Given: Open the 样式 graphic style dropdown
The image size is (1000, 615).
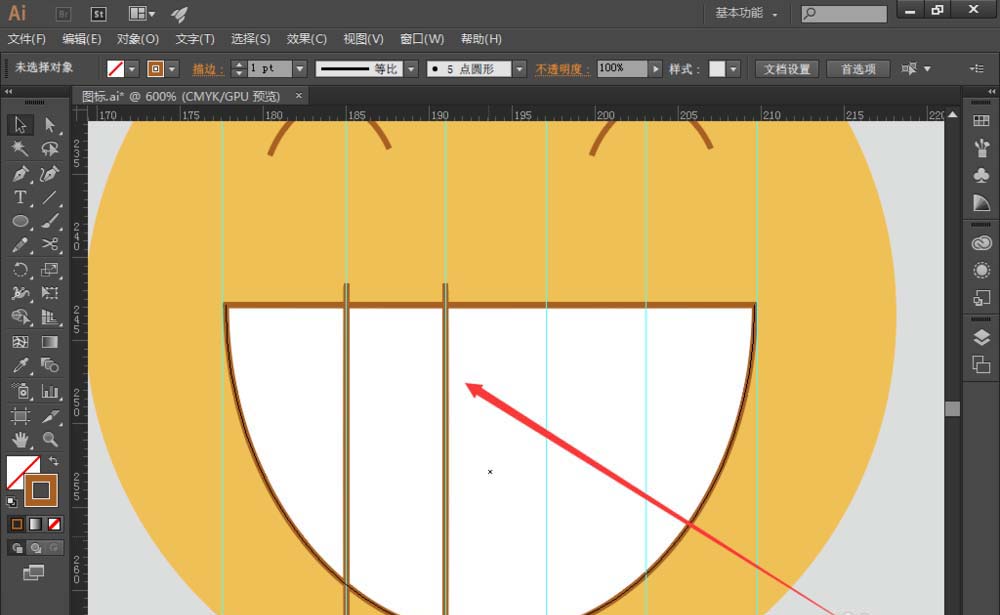Looking at the screenshot, I should [x=733, y=69].
